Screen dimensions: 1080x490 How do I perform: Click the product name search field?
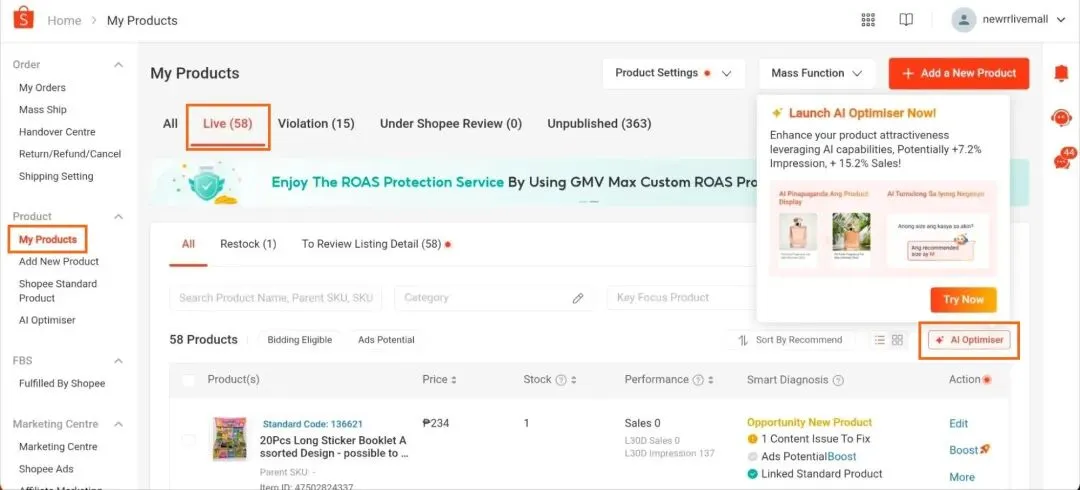point(276,298)
